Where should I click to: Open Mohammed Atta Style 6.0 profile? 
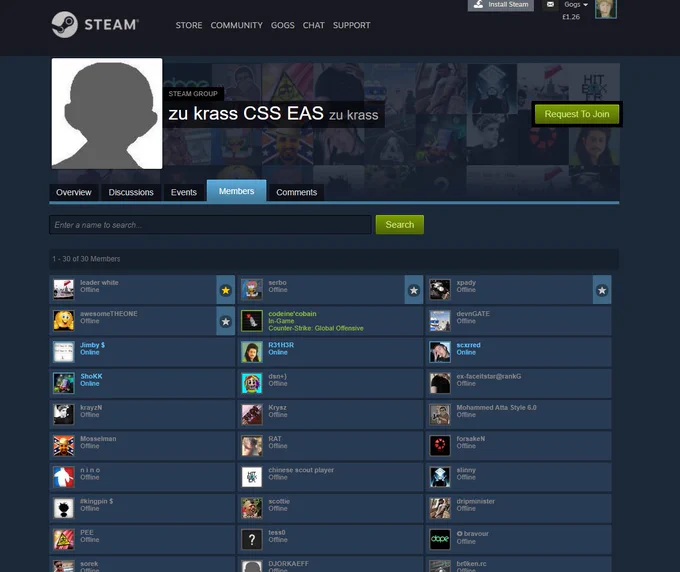click(x=497, y=407)
